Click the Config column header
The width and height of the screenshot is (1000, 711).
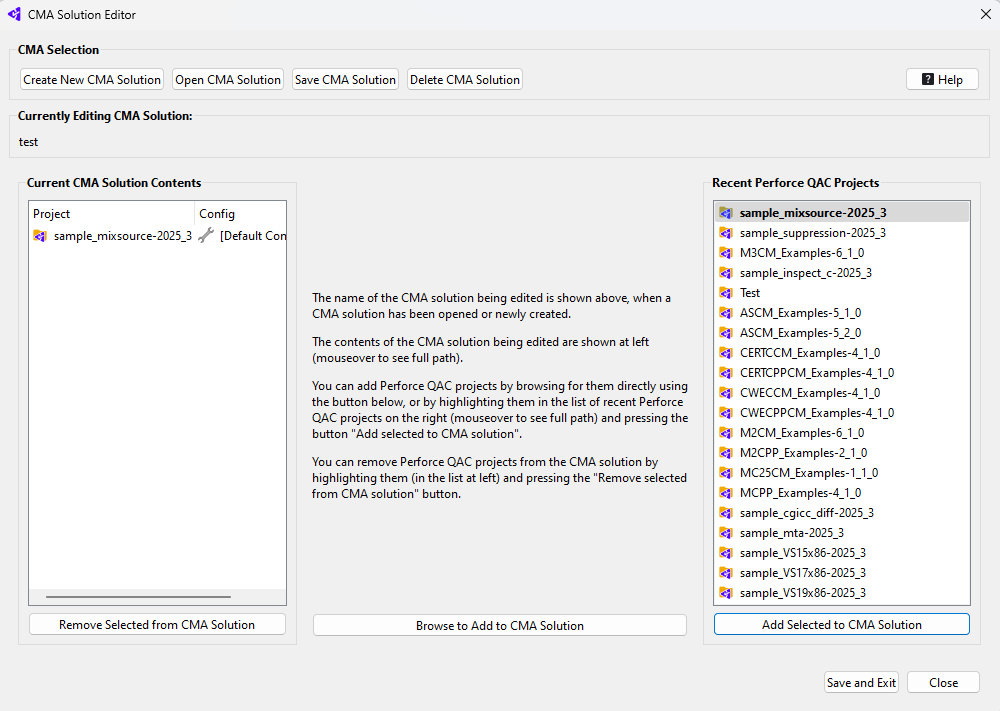tap(240, 214)
